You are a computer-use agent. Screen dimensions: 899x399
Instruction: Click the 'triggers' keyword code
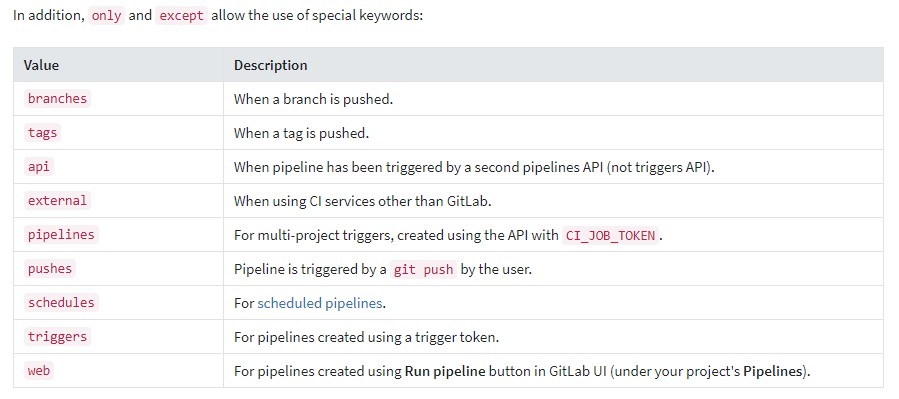(x=57, y=337)
